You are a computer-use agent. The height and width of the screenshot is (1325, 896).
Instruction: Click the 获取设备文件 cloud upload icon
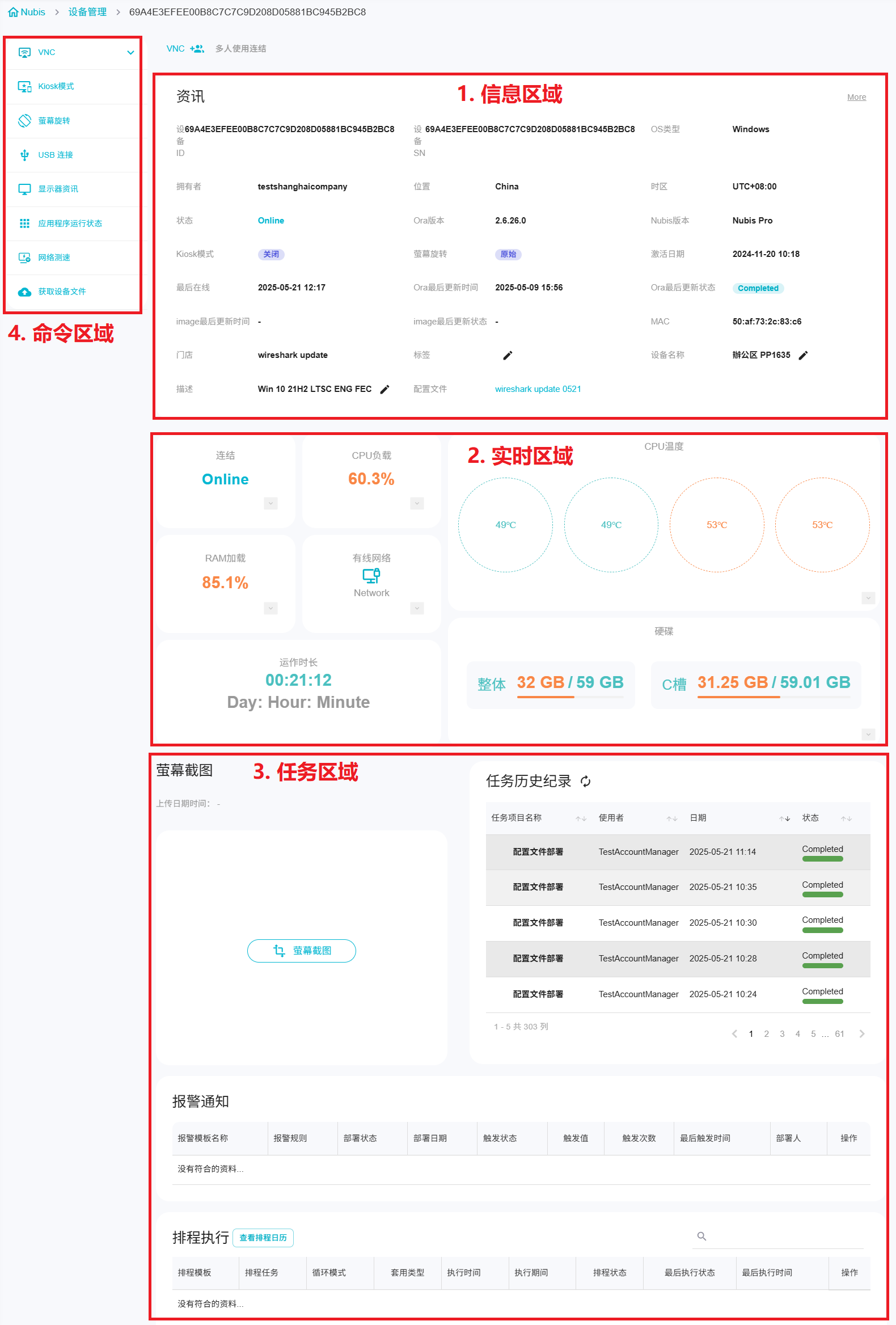pyautogui.click(x=24, y=292)
